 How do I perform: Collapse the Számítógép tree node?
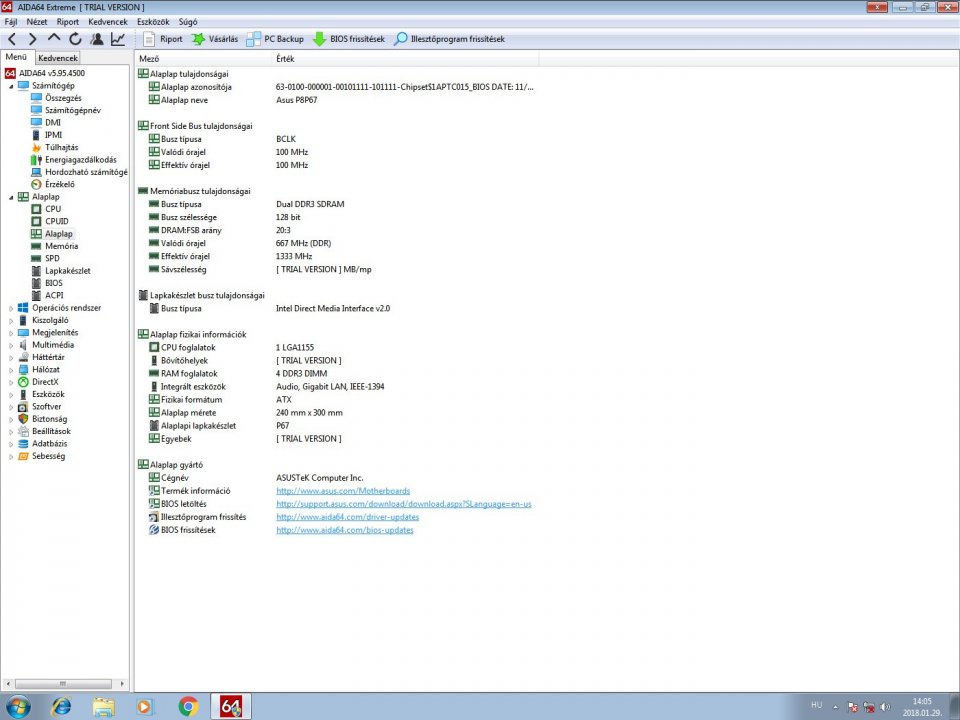(x=11, y=86)
